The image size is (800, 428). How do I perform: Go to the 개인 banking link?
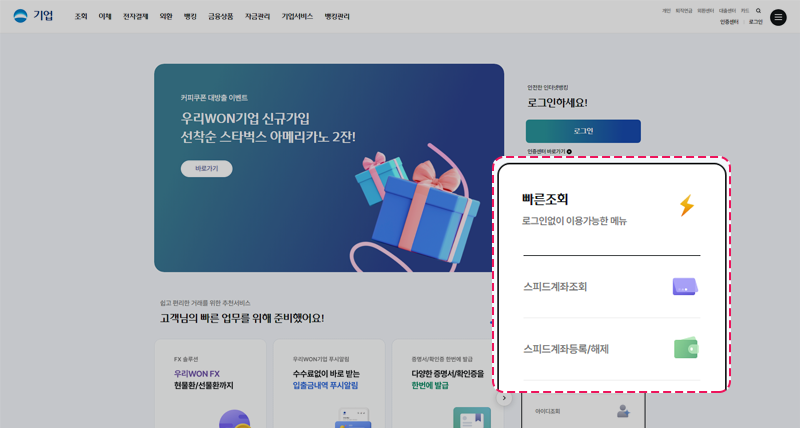click(x=666, y=11)
